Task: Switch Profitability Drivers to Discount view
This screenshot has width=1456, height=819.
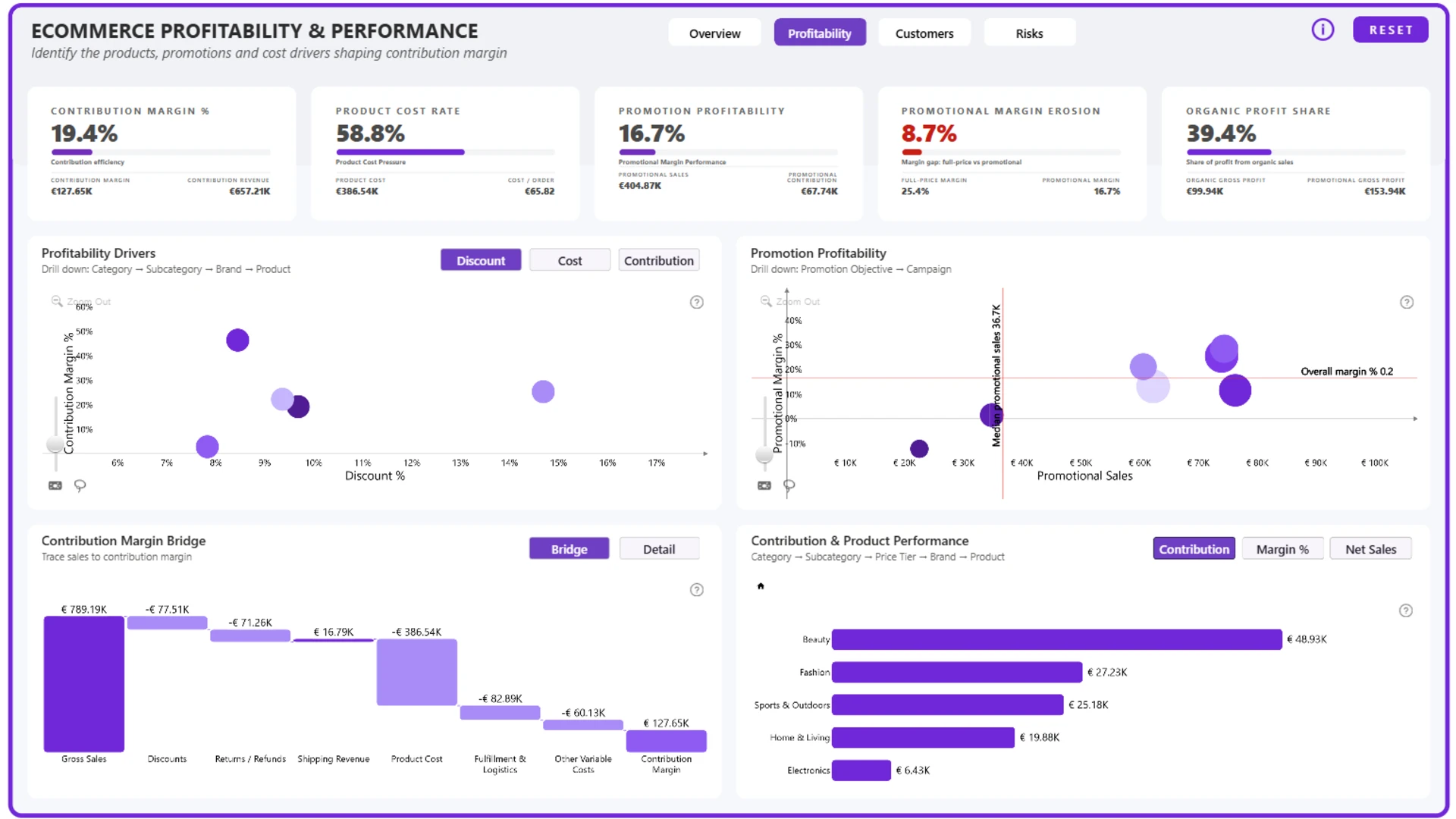Action: 481,260
